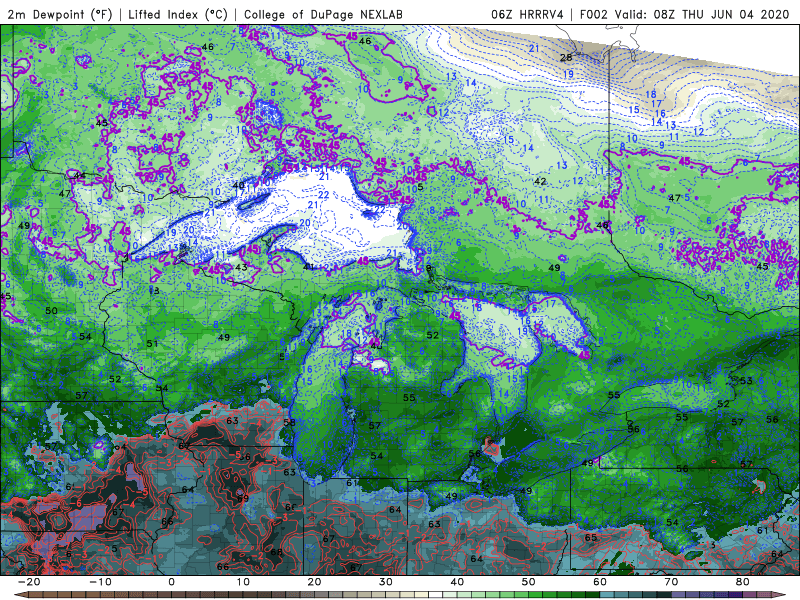The width and height of the screenshot is (800, 600).
Task: Click the black '58' dewpoint value by Lake Michigan
Action: (289, 422)
